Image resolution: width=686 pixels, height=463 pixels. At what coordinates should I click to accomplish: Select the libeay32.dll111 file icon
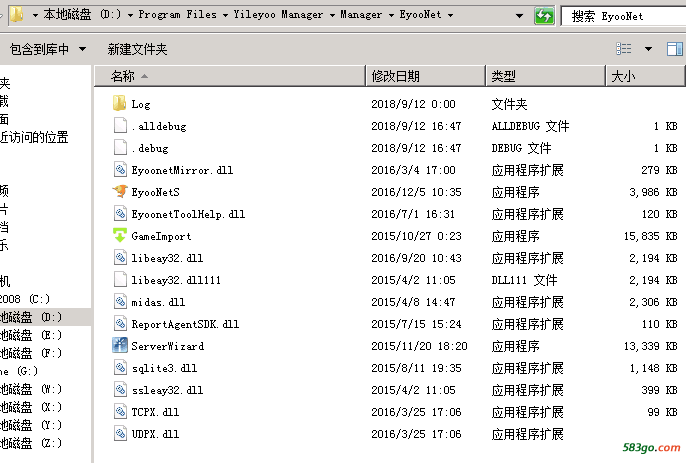tap(120, 279)
